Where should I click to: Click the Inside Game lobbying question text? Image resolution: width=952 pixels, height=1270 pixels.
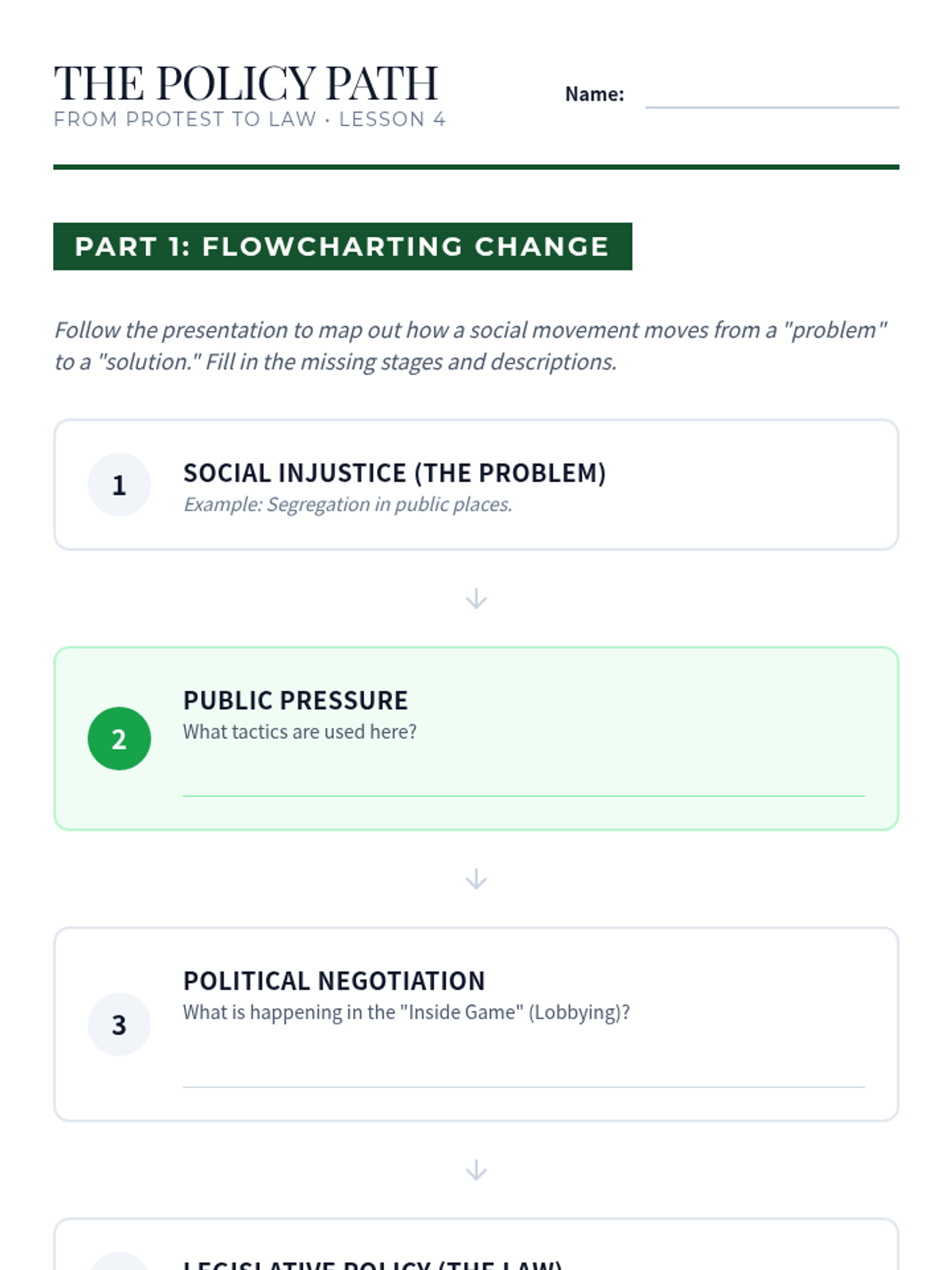pyautogui.click(x=406, y=1013)
